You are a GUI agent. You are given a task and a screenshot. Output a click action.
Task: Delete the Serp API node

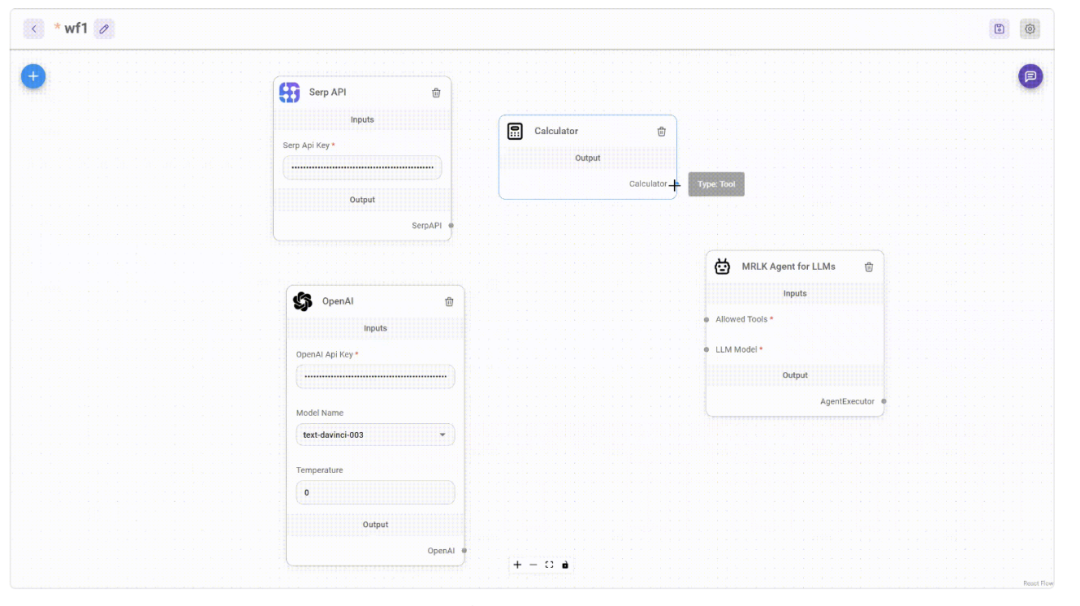click(436, 93)
